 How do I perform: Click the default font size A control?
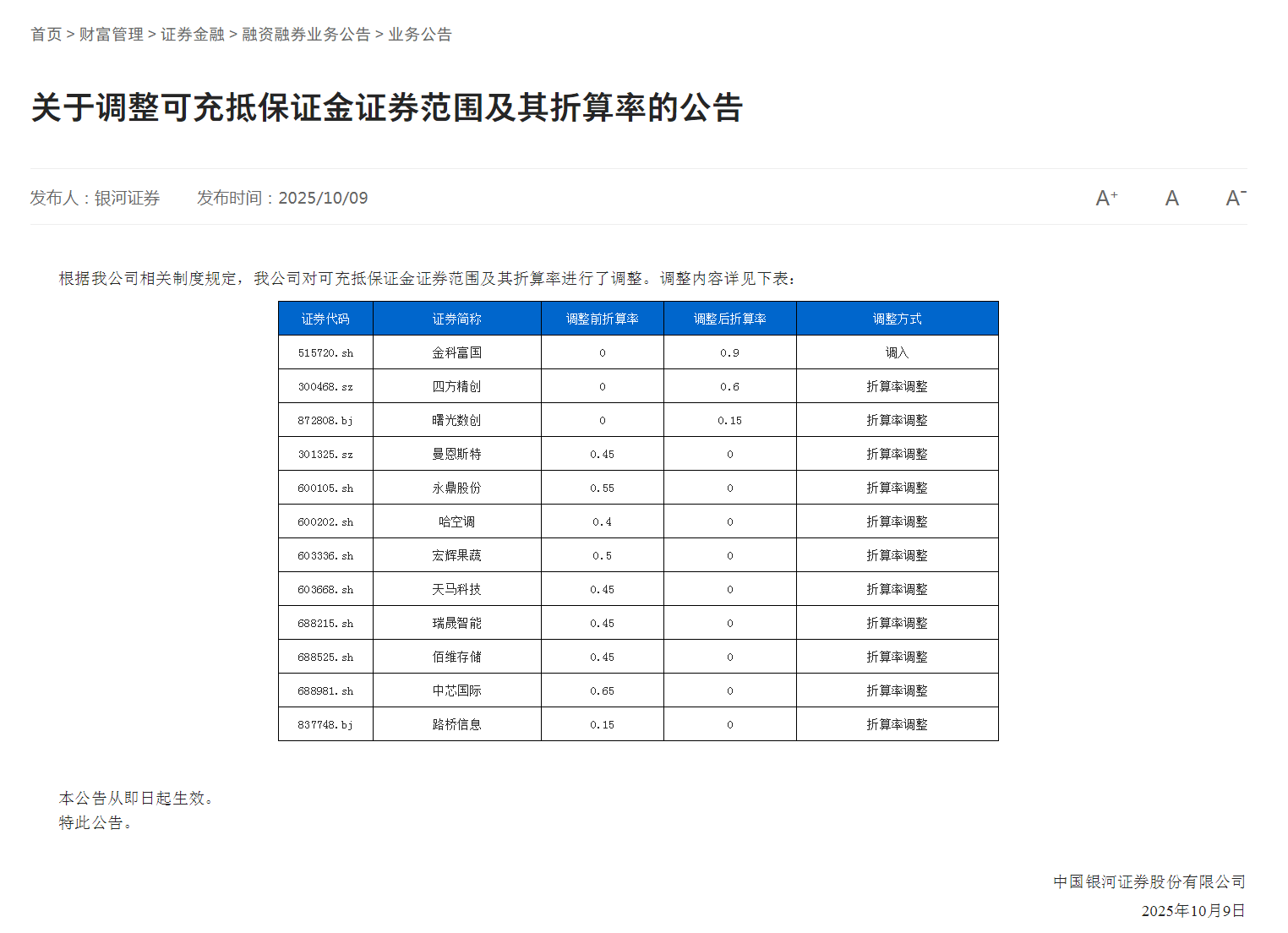pos(1171,197)
